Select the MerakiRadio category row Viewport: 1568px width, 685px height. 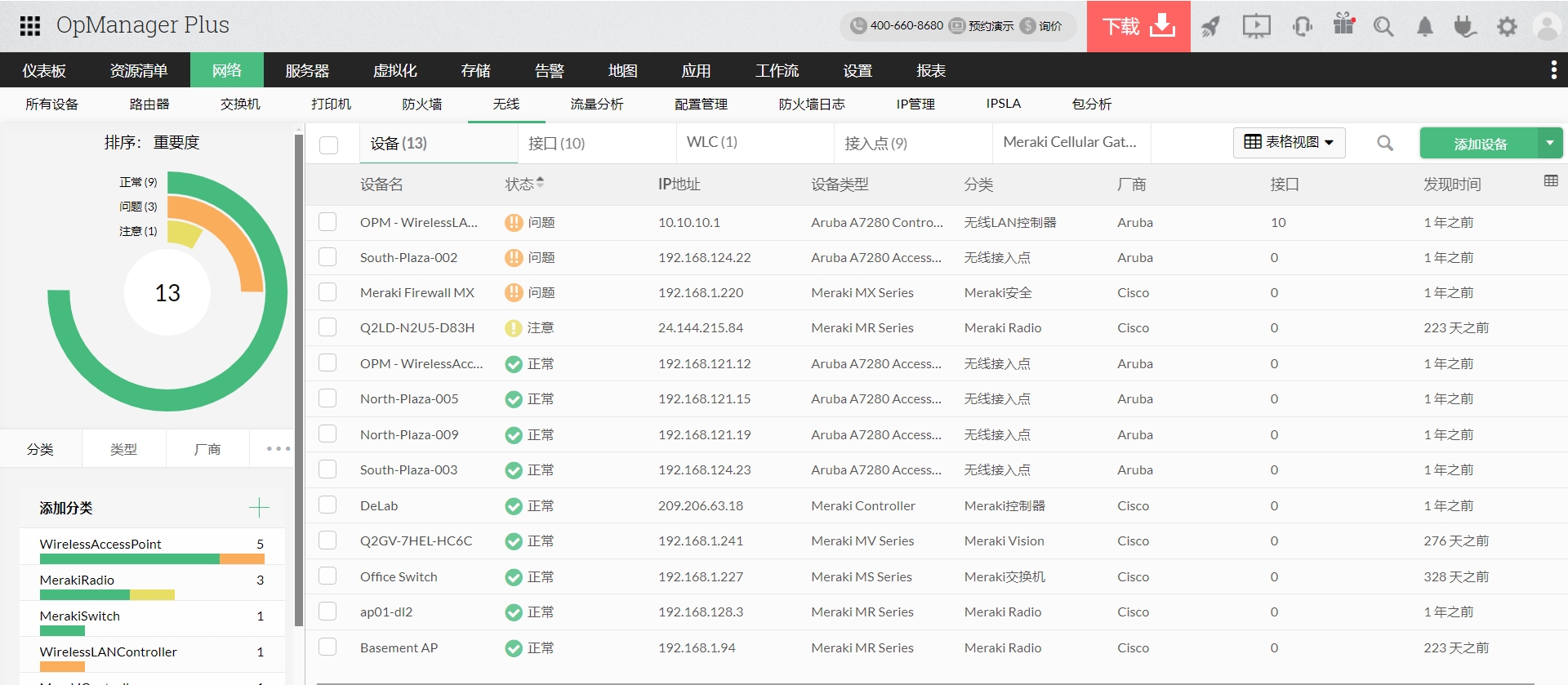pos(152,583)
